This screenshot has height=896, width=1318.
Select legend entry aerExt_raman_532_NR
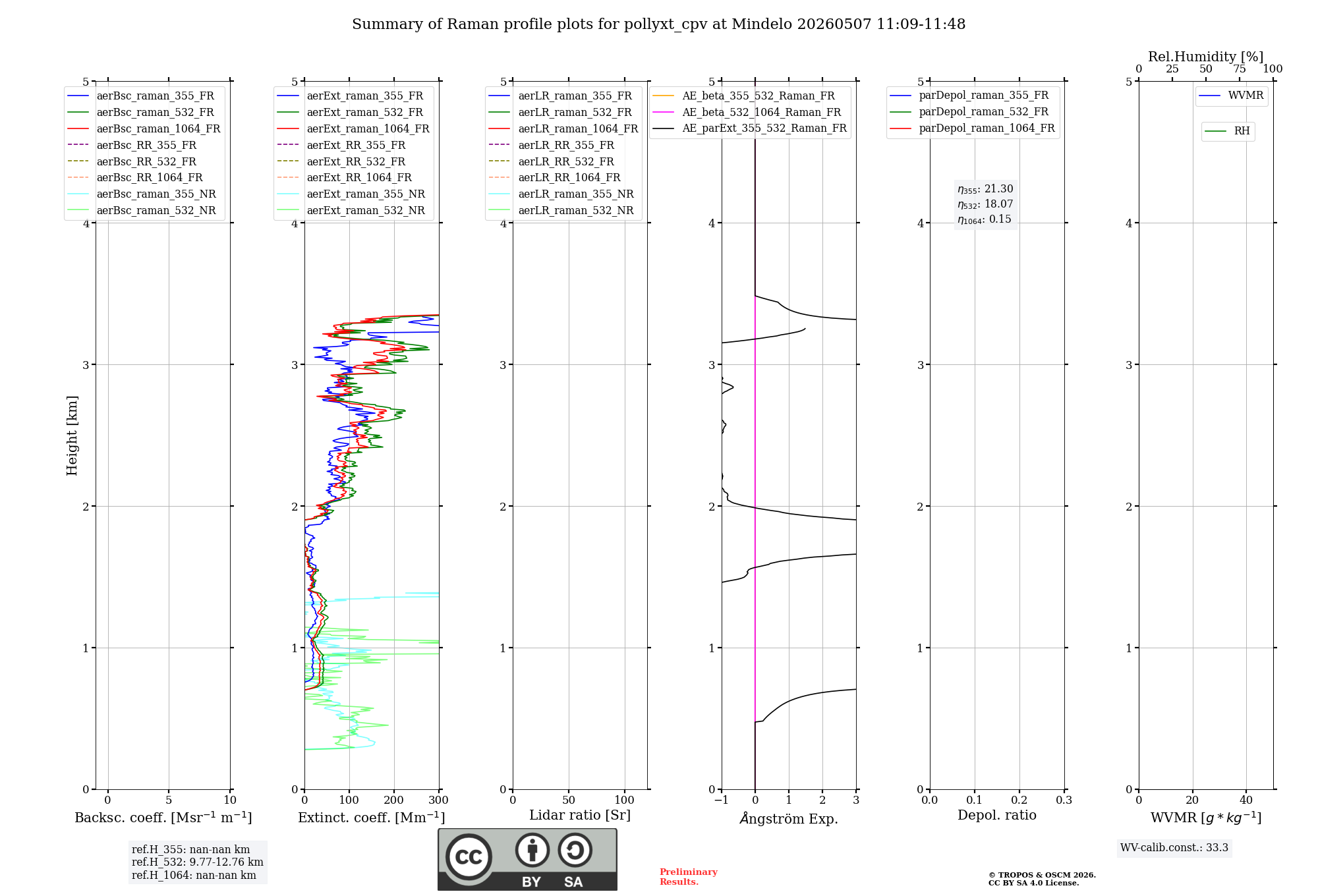point(351,211)
